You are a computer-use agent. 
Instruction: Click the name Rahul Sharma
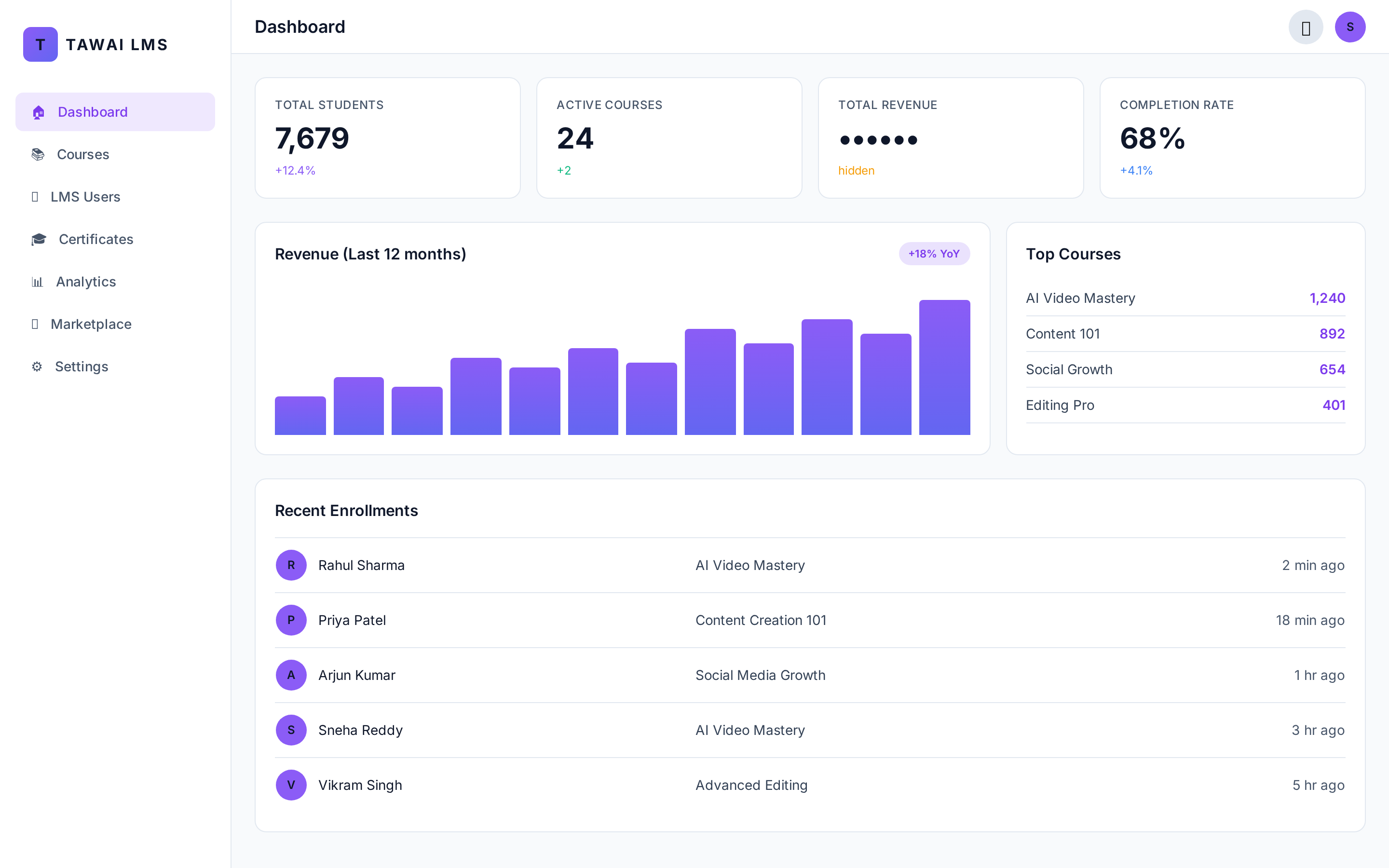[x=361, y=566]
